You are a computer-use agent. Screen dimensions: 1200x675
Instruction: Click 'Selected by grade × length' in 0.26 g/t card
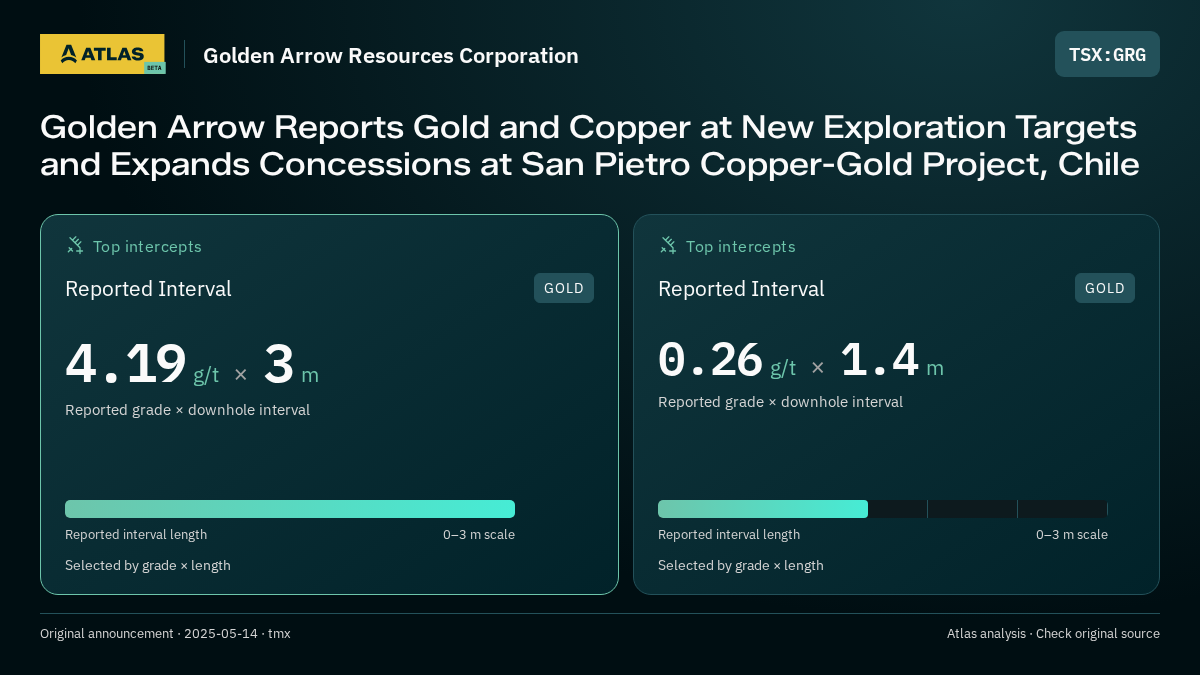point(741,565)
